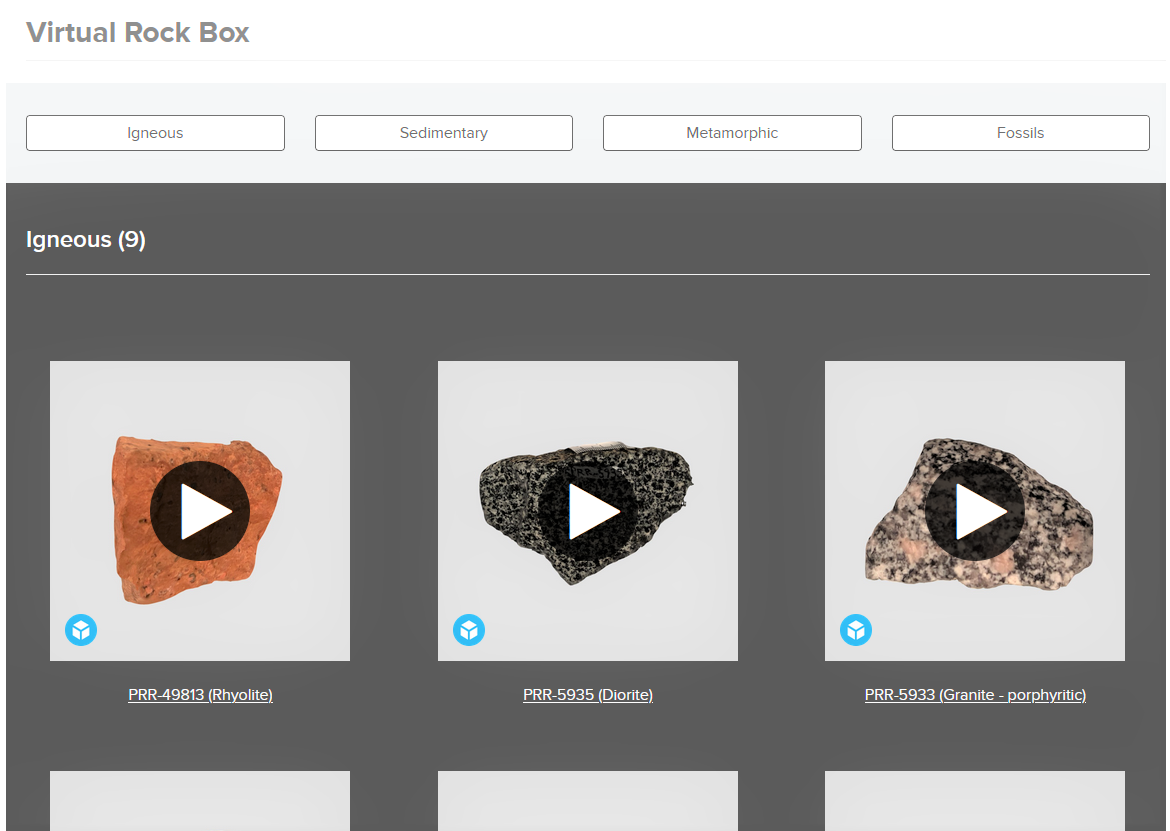Viewport: 1170px width, 831px height.
Task: Play the Rhyolite 3D model
Action: tap(200, 511)
